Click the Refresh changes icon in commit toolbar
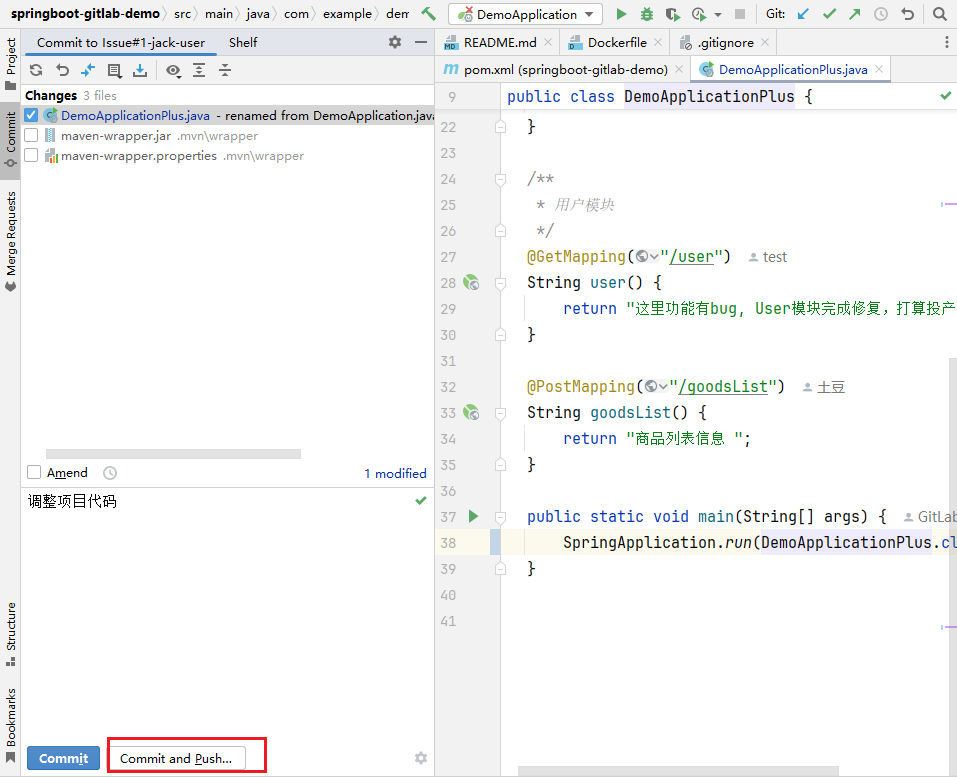The width and height of the screenshot is (957, 777). [36, 70]
